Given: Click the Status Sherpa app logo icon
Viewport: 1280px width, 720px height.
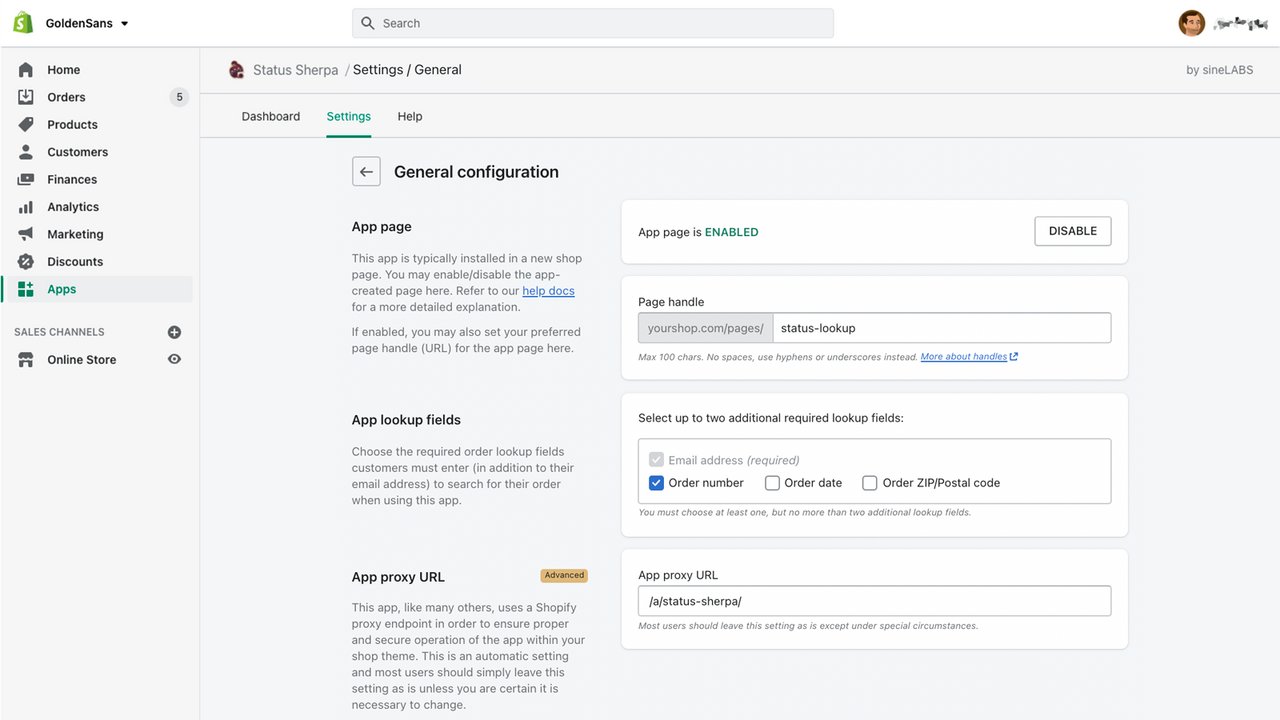Looking at the screenshot, I should coord(236,70).
